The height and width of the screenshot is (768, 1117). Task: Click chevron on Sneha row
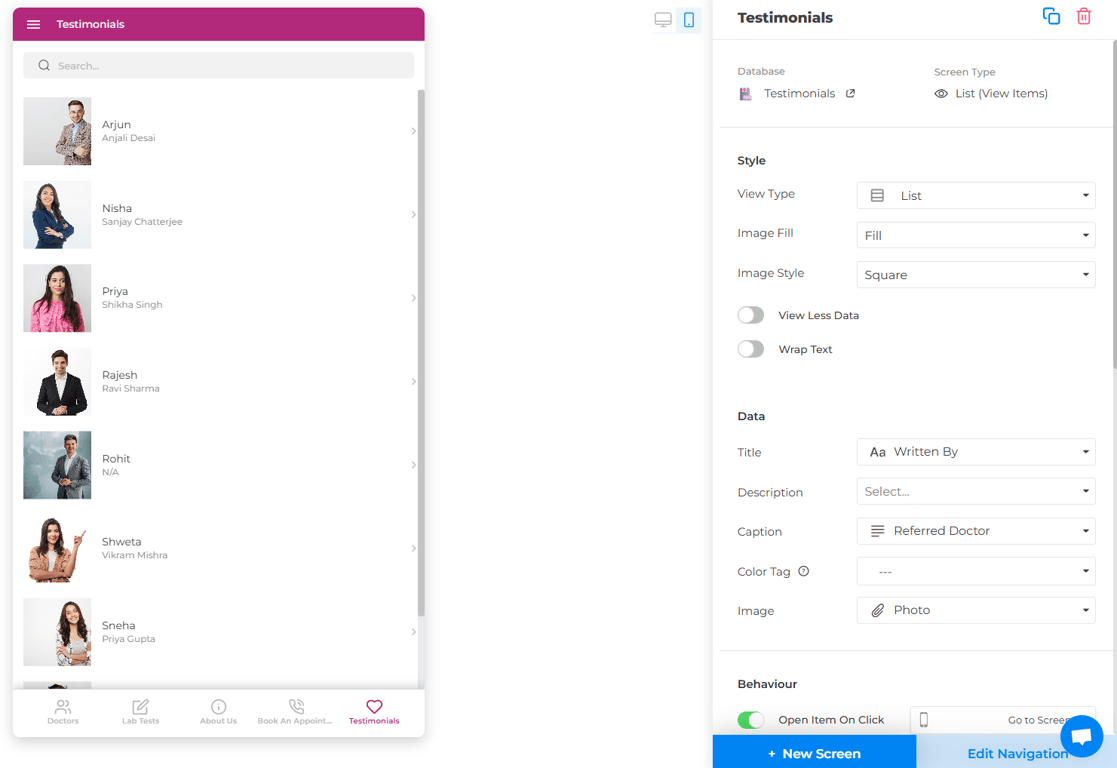tap(413, 632)
